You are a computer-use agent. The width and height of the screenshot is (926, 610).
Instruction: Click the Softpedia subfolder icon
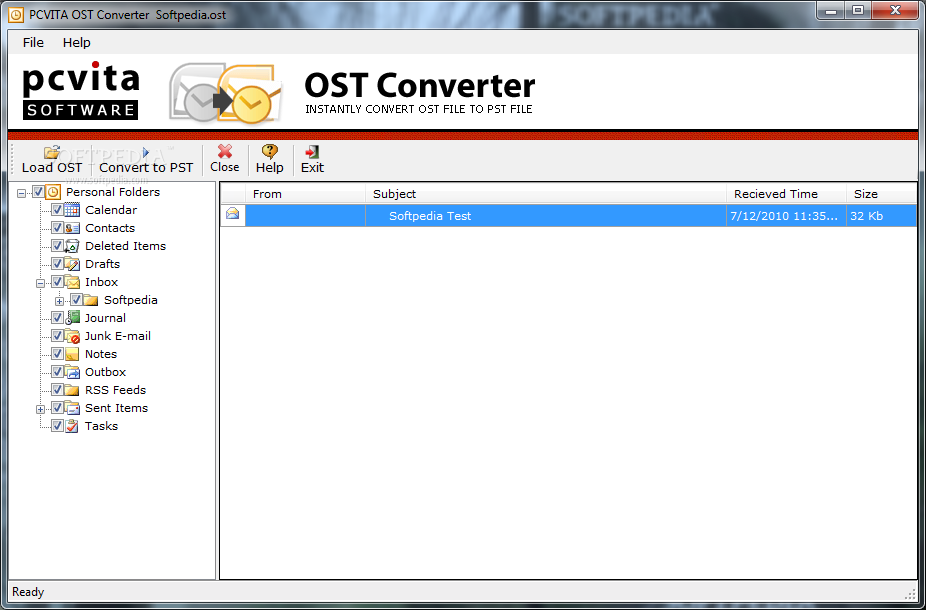tap(91, 300)
